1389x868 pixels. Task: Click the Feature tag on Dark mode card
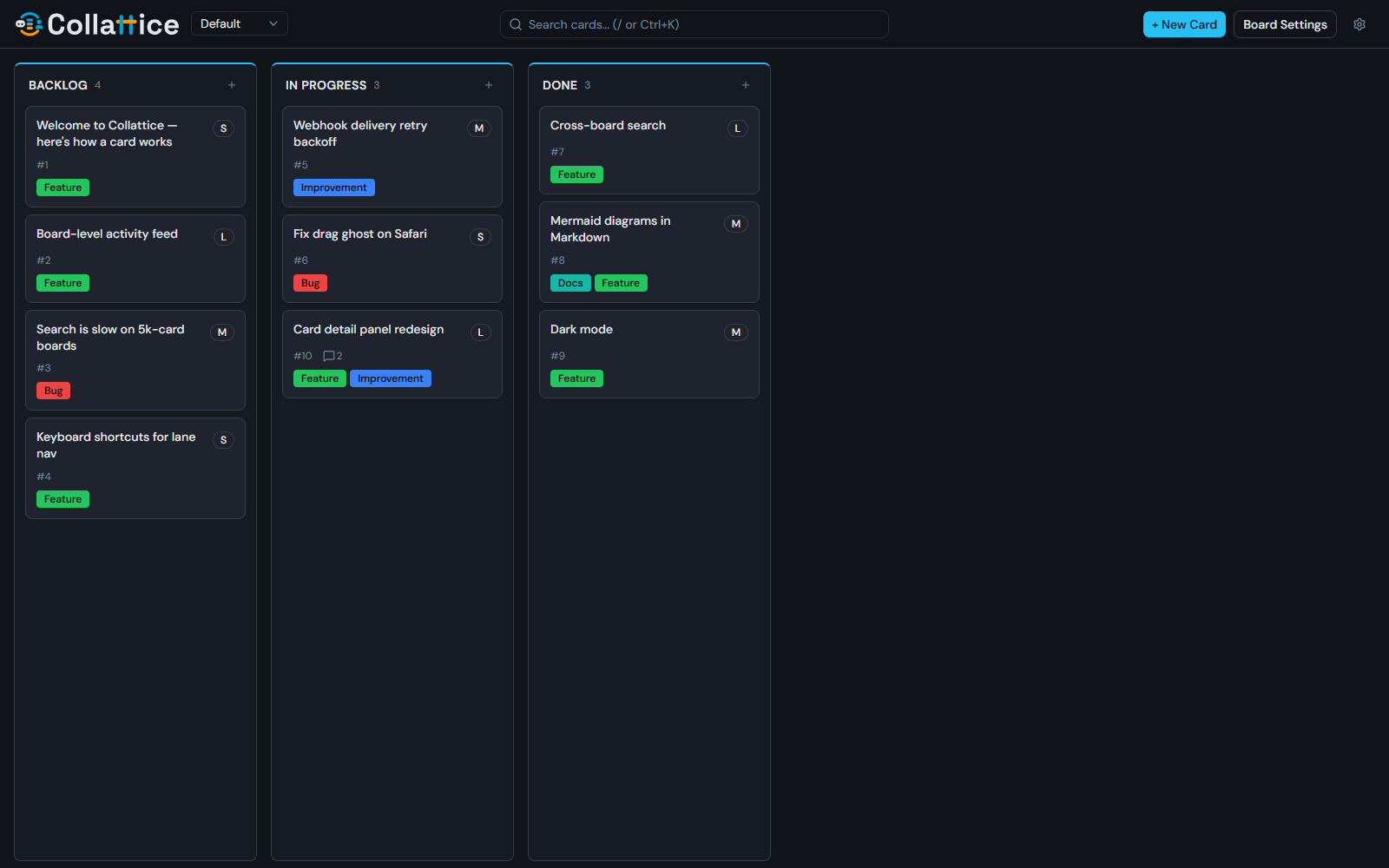(576, 378)
